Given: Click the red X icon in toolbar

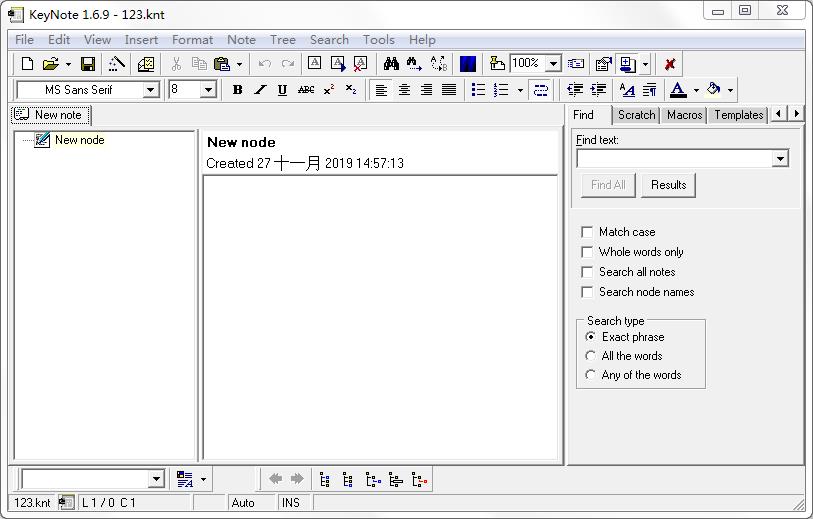Looking at the screenshot, I should 670,64.
